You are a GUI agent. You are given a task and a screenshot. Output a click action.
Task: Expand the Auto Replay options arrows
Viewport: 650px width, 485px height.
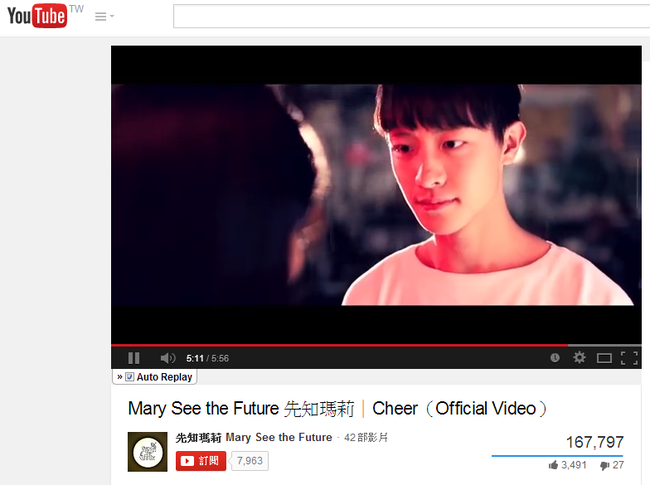[120, 377]
